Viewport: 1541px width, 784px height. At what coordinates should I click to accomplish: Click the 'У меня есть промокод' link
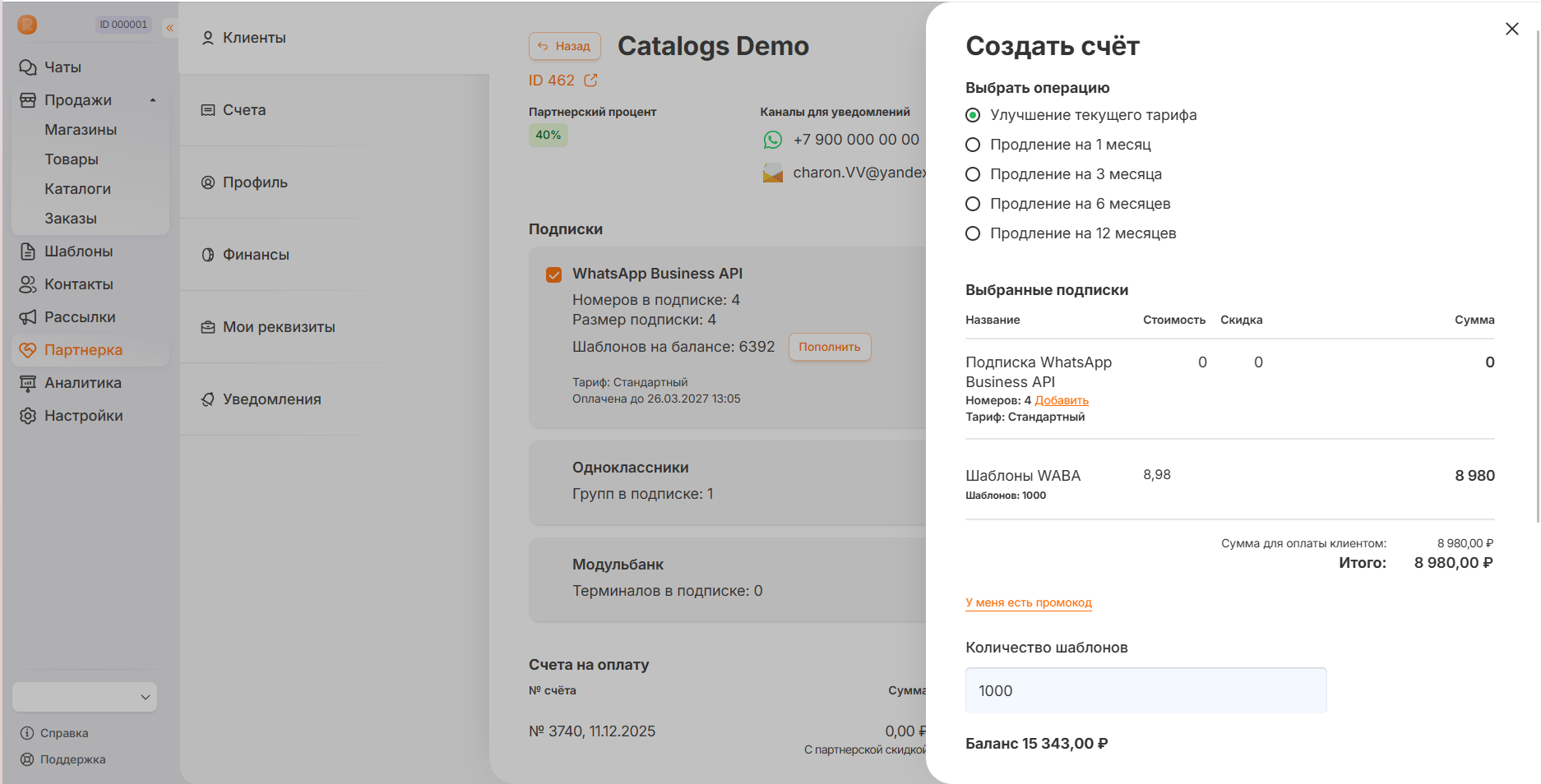[1028, 602]
